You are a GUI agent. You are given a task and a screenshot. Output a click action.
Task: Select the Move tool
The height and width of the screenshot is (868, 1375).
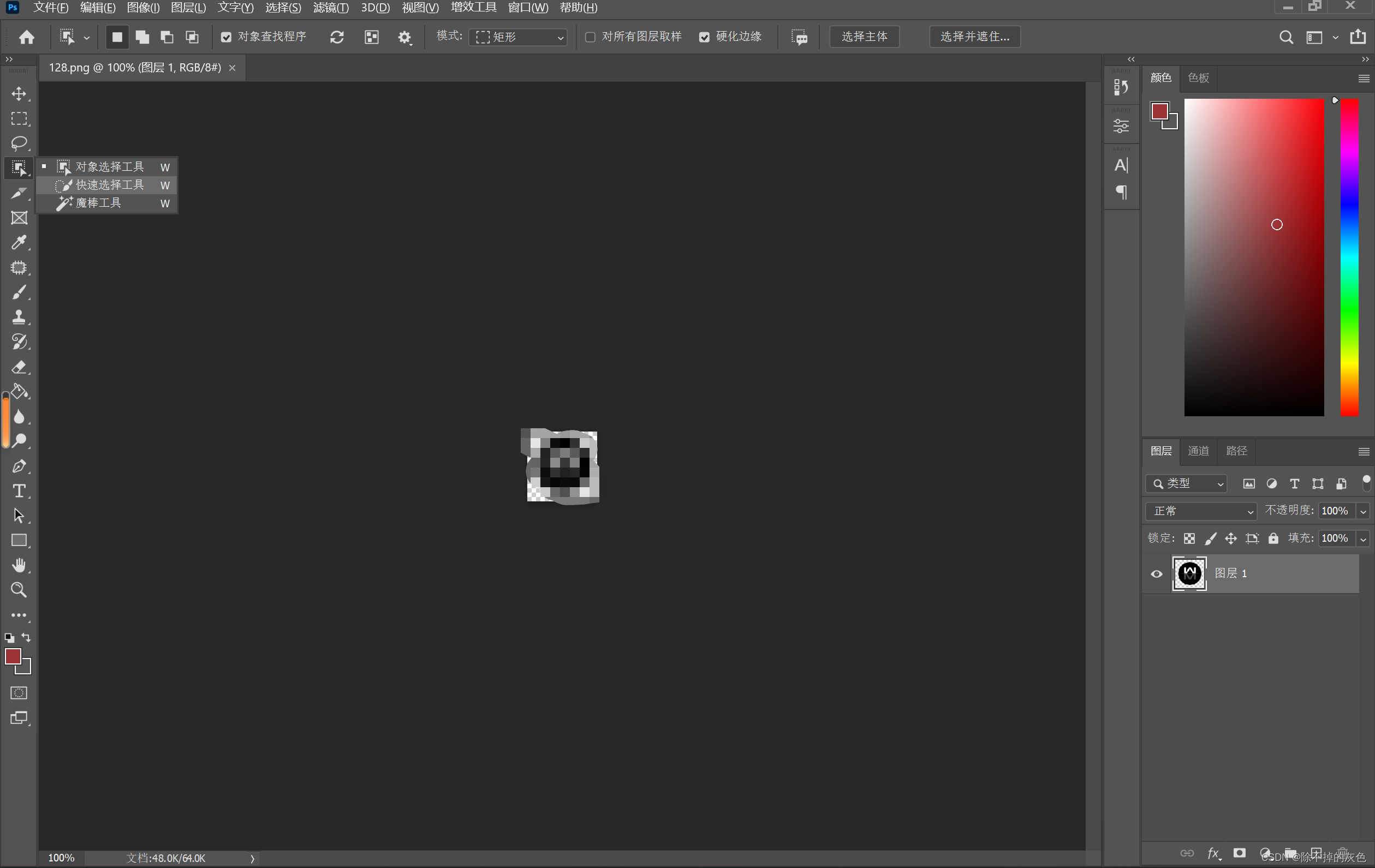[19, 94]
